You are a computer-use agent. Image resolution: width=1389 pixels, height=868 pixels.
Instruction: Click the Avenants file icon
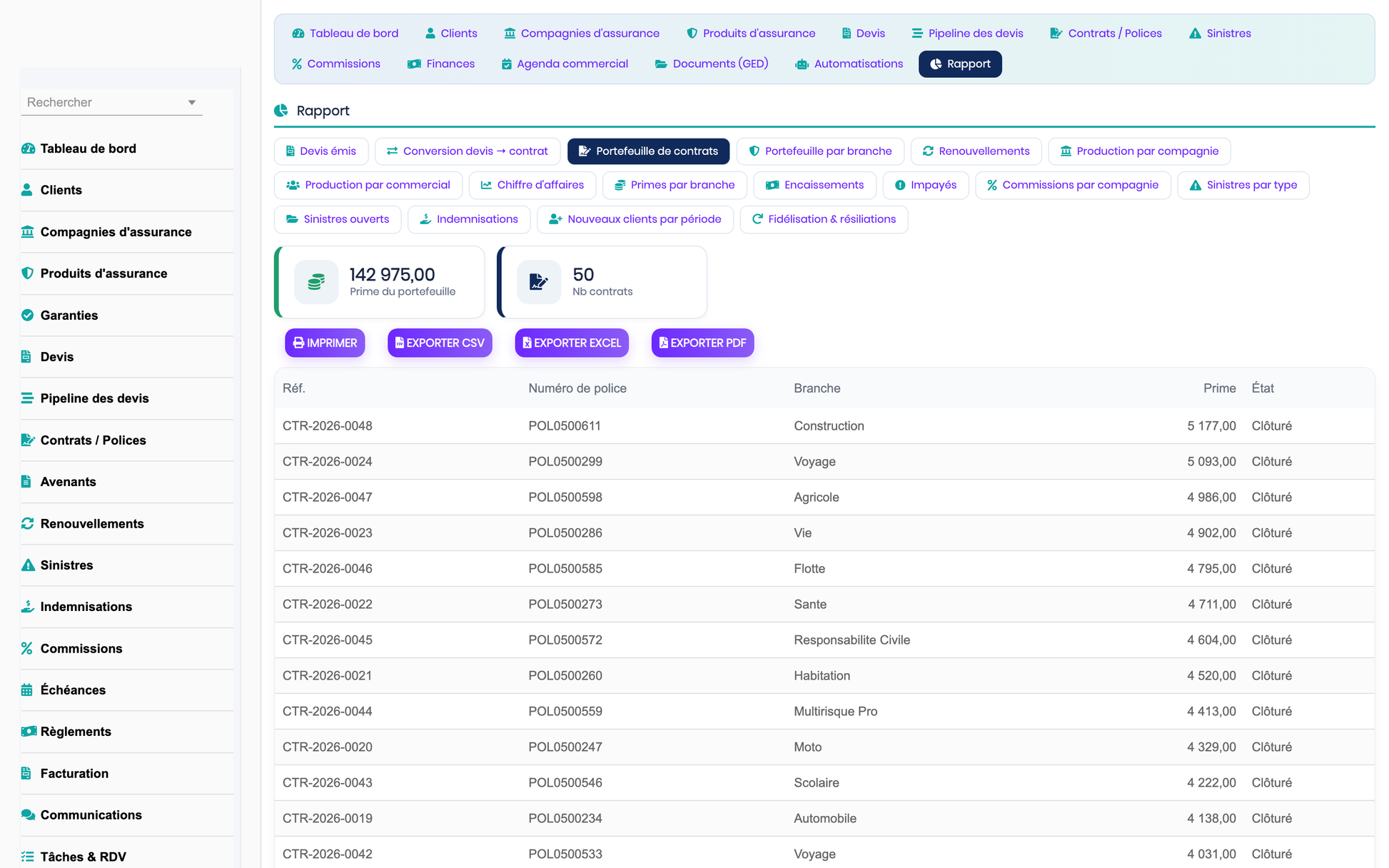click(x=26, y=481)
